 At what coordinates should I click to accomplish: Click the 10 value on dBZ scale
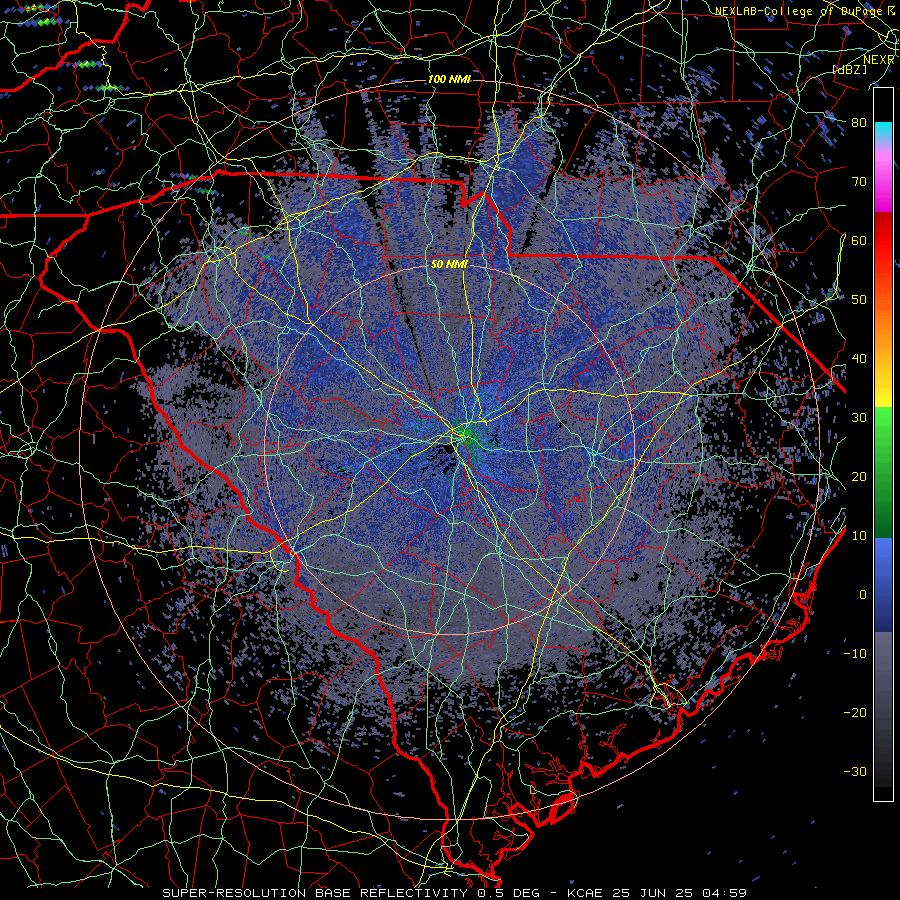859,536
